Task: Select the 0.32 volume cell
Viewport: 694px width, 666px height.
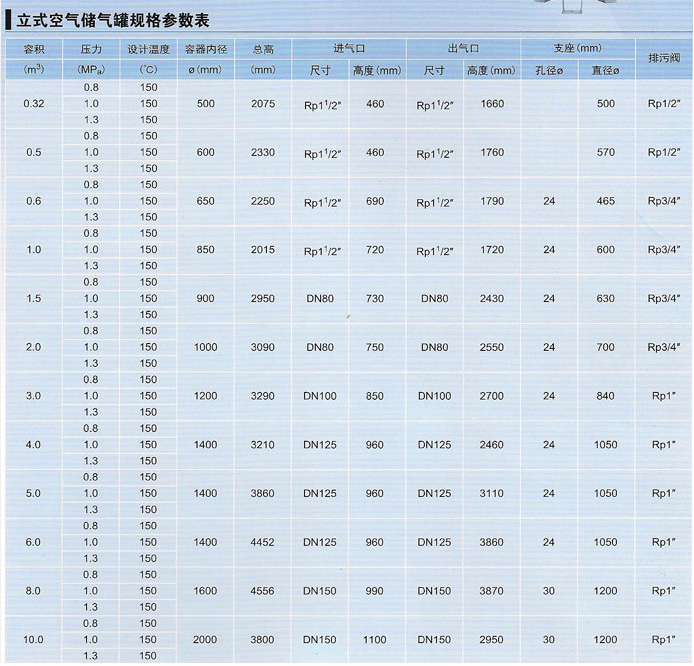Action: coord(34,104)
